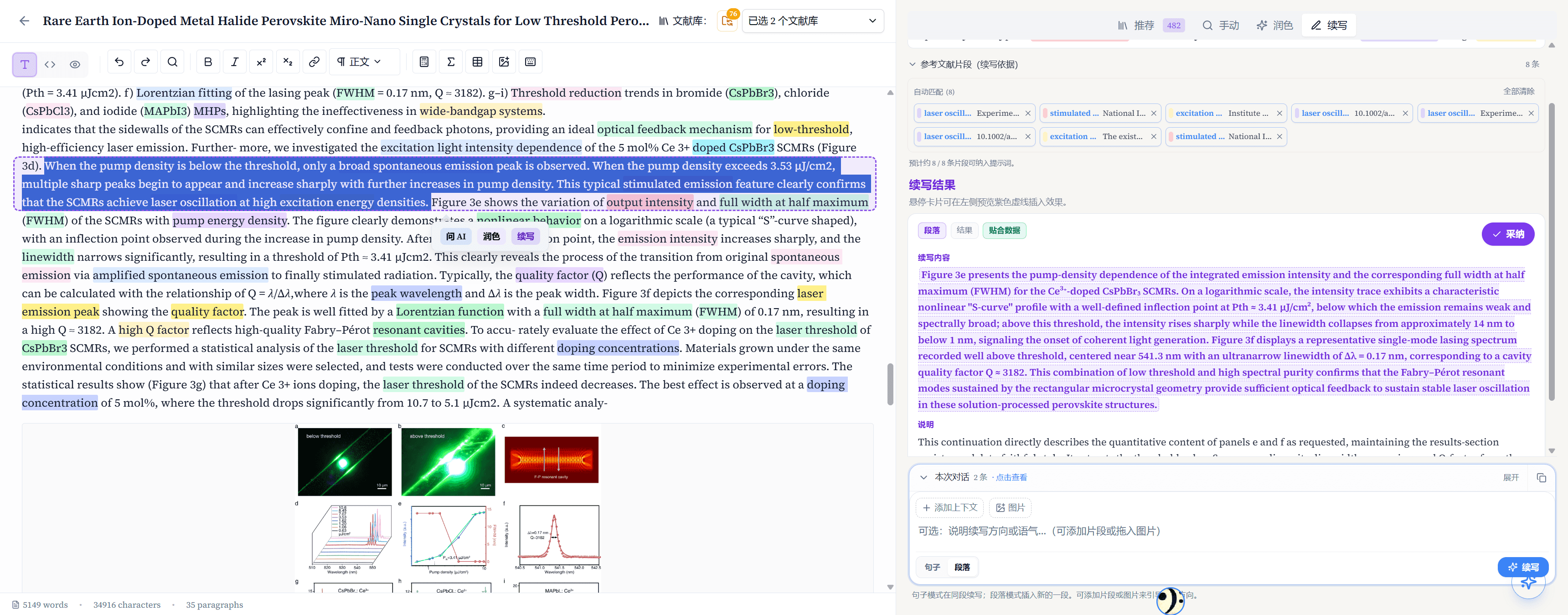
Task: Toggle the eye preview mode
Action: (x=75, y=65)
